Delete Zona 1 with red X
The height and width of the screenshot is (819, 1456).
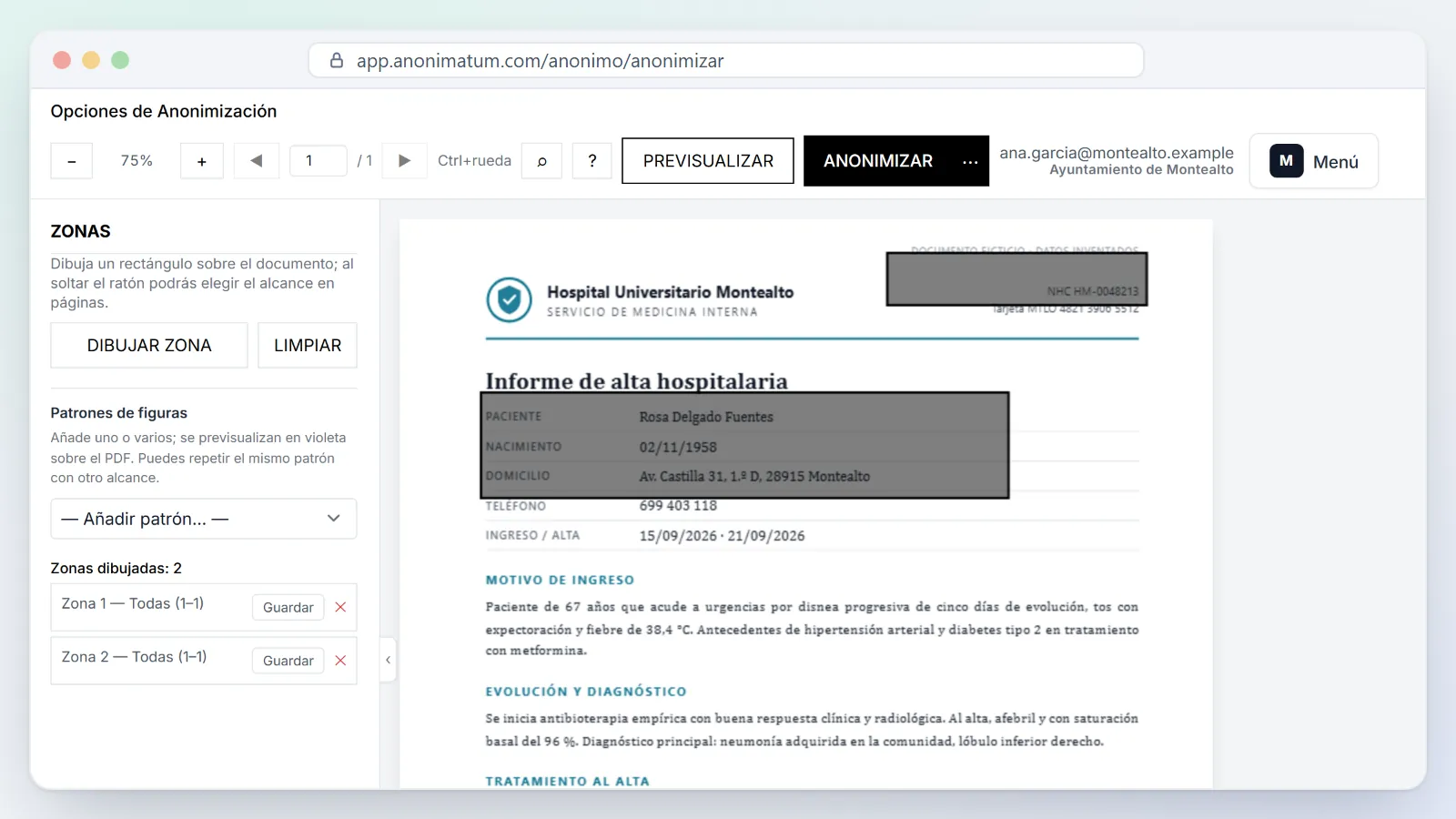(x=340, y=607)
